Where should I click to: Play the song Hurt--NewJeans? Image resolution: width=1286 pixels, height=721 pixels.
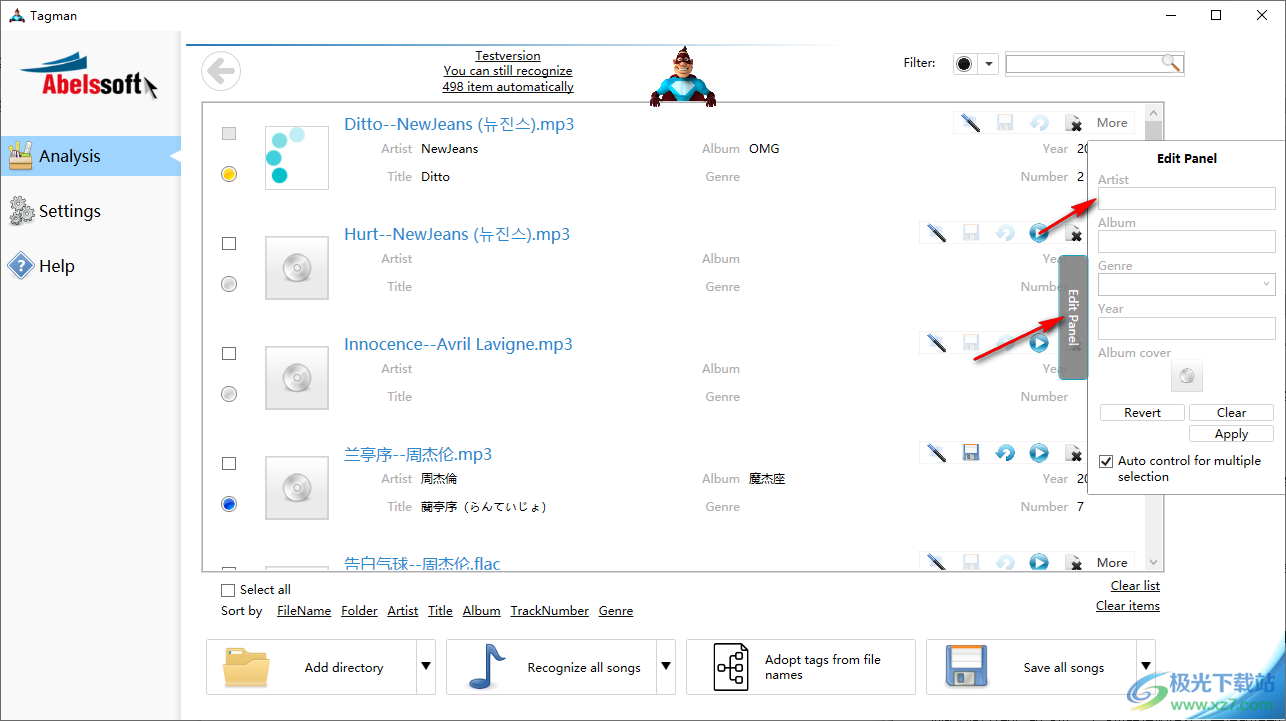[1038, 232]
